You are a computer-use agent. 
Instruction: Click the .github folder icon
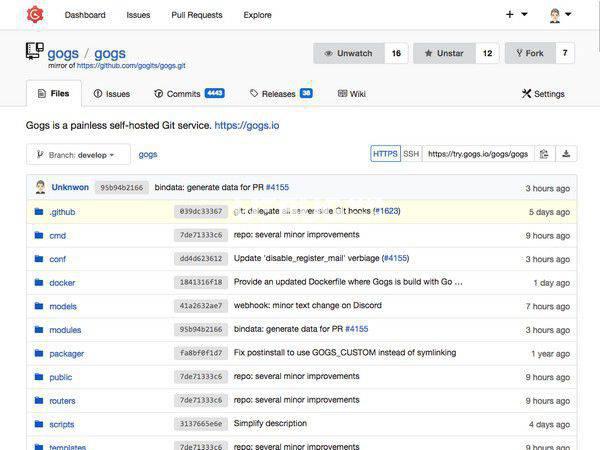point(39,212)
